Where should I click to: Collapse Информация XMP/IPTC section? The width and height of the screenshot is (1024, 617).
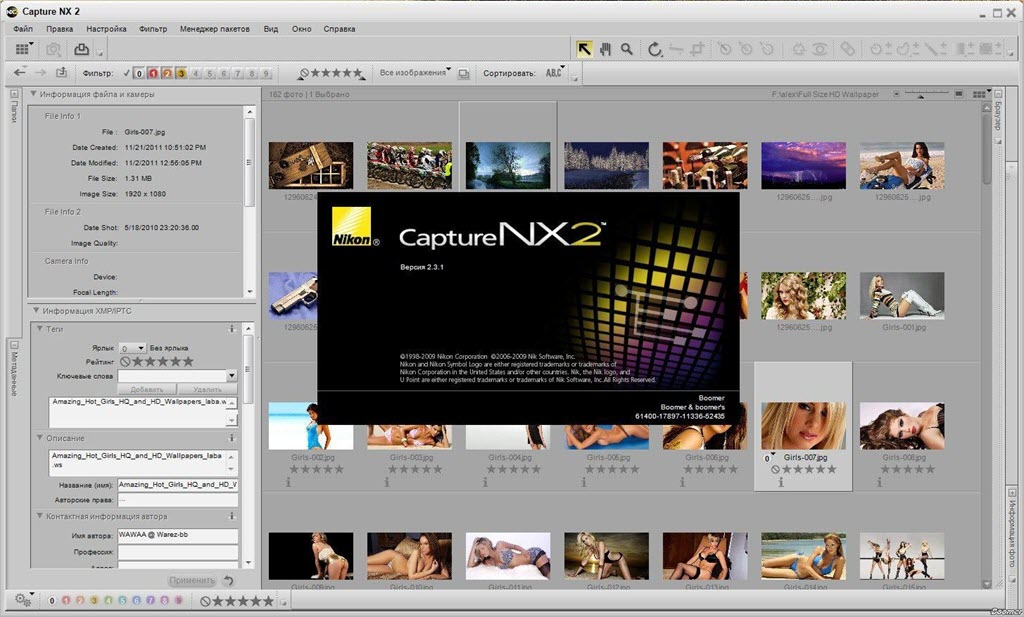click(36, 311)
